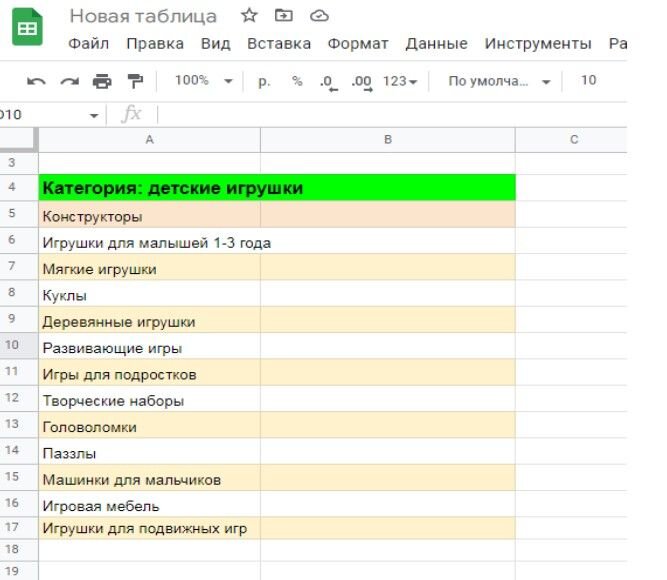Select column B header
The width and height of the screenshot is (667, 580).
388,140
